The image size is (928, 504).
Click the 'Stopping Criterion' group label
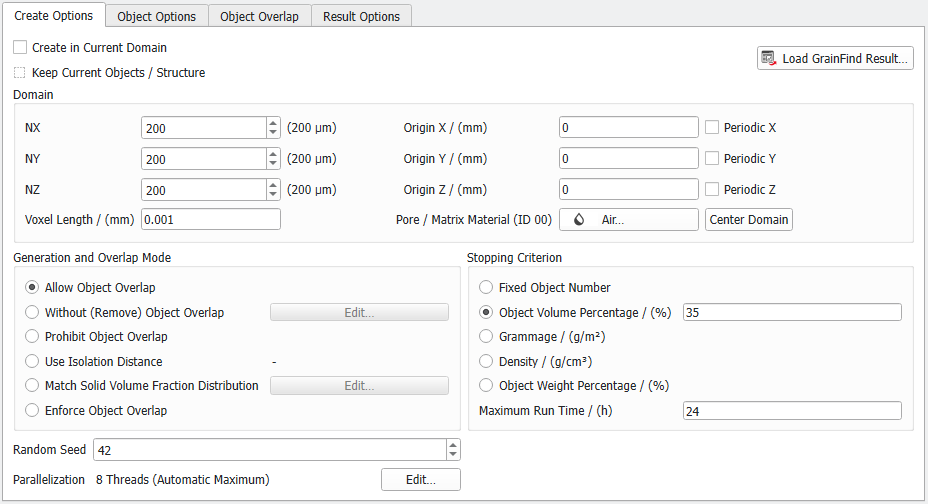514,258
